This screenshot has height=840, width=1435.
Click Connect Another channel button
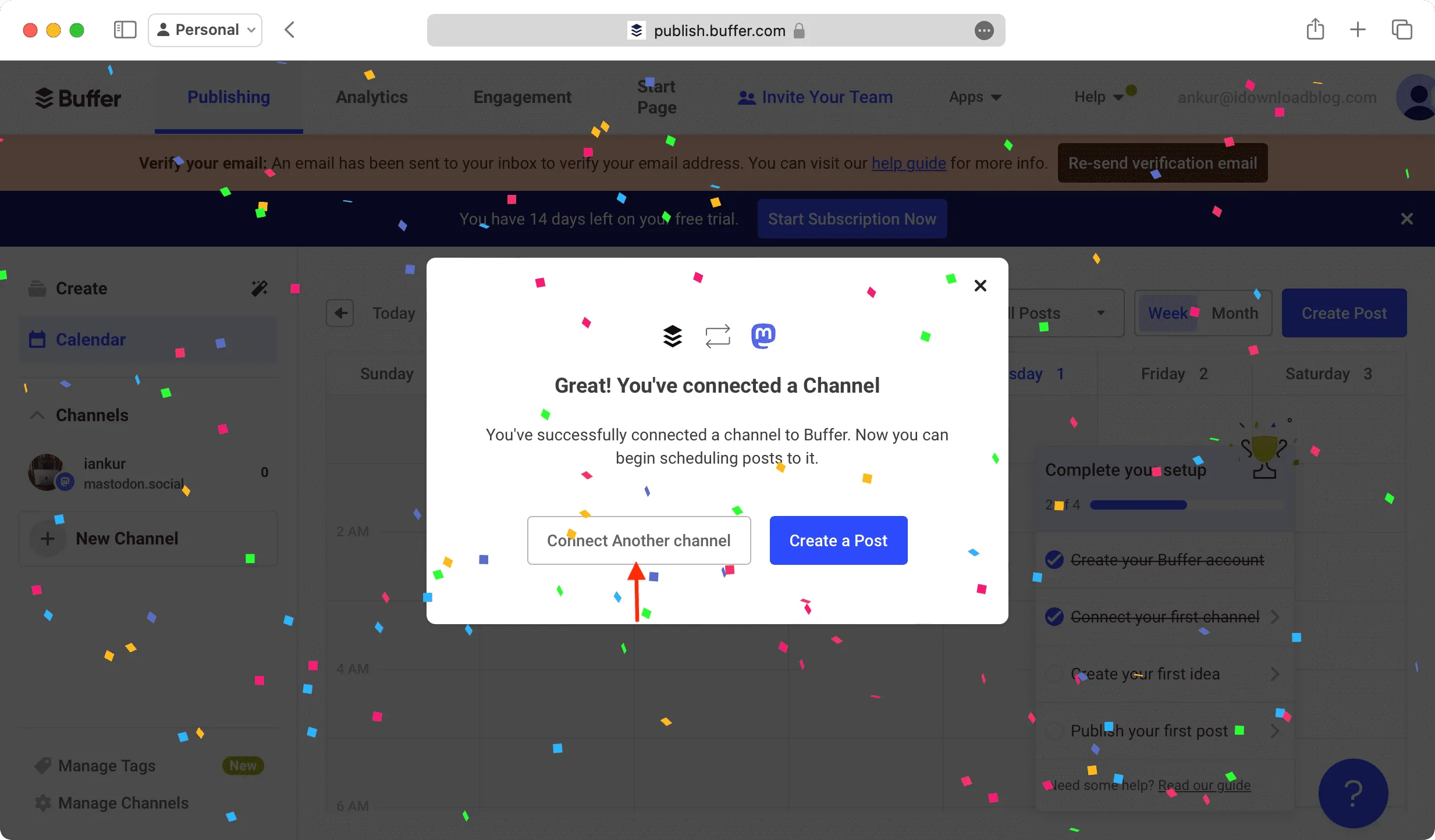pyautogui.click(x=639, y=540)
